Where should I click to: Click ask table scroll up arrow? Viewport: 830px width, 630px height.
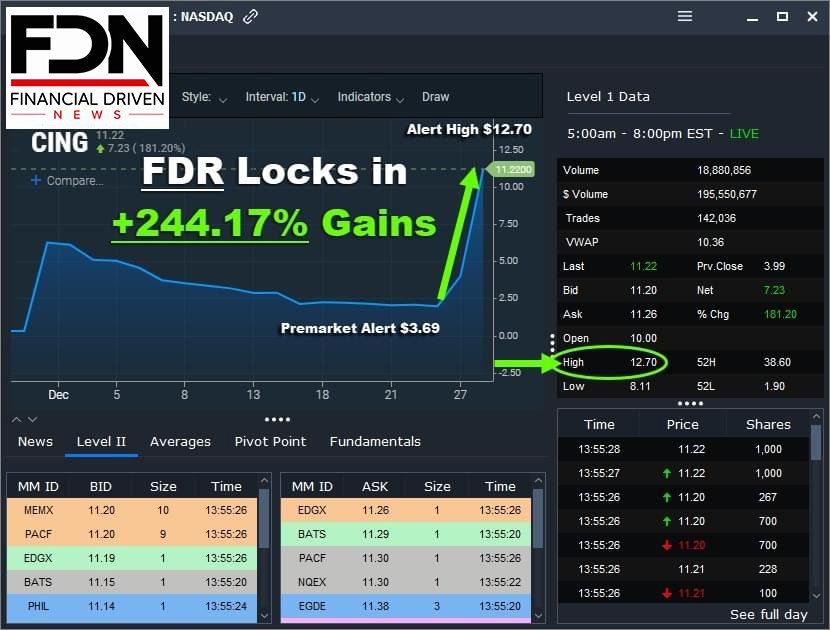[538, 480]
